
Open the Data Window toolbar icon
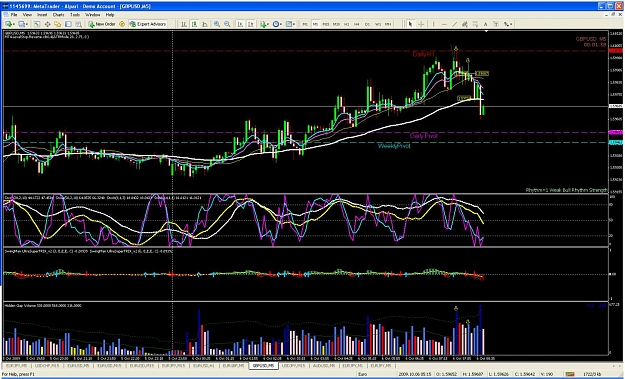[47, 24]
